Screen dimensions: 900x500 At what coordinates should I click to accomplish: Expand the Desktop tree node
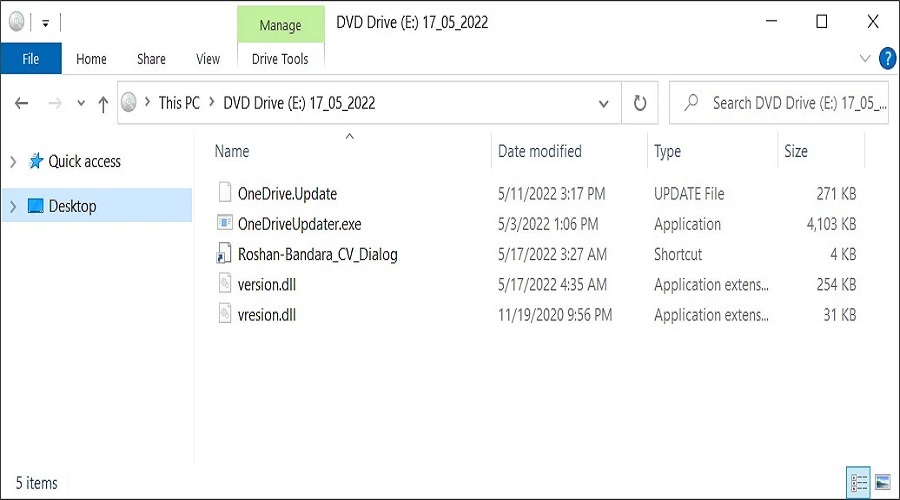[13, 206]
